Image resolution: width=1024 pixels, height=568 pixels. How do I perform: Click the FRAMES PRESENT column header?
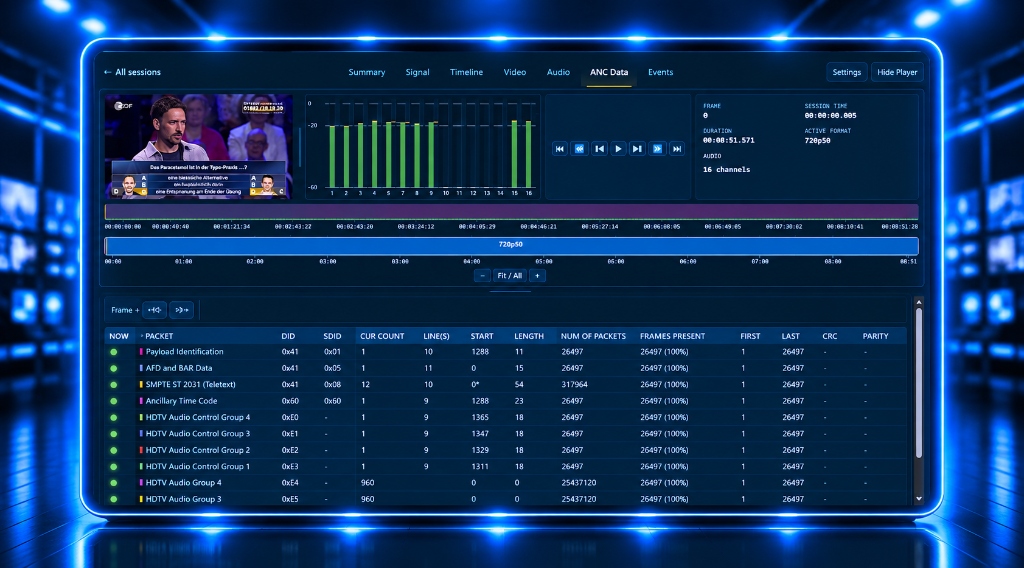(x=673, y=336)
